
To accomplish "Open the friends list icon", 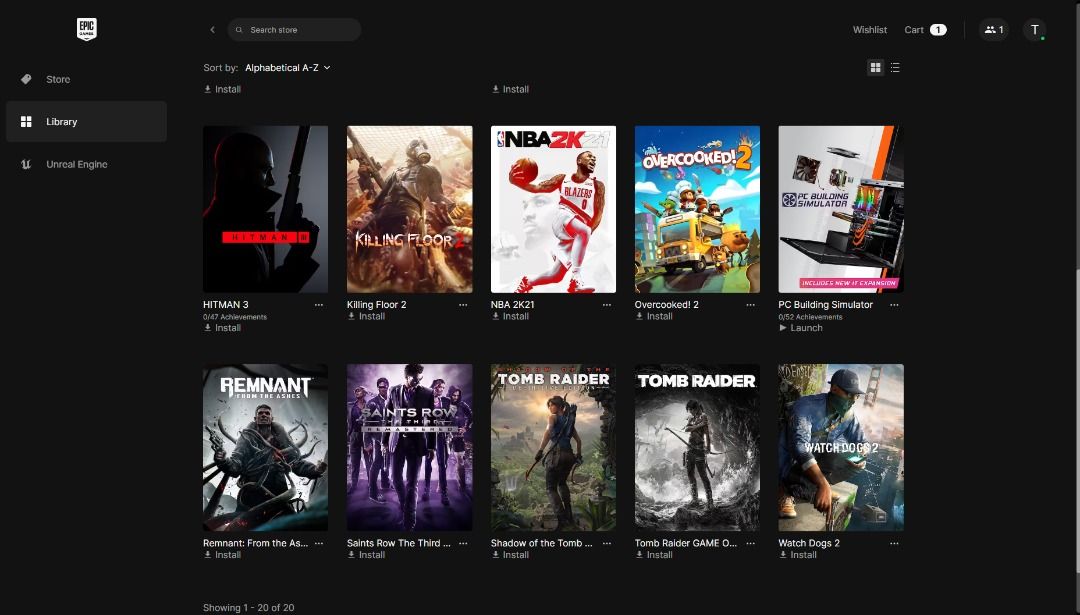I will pos(993,30).
